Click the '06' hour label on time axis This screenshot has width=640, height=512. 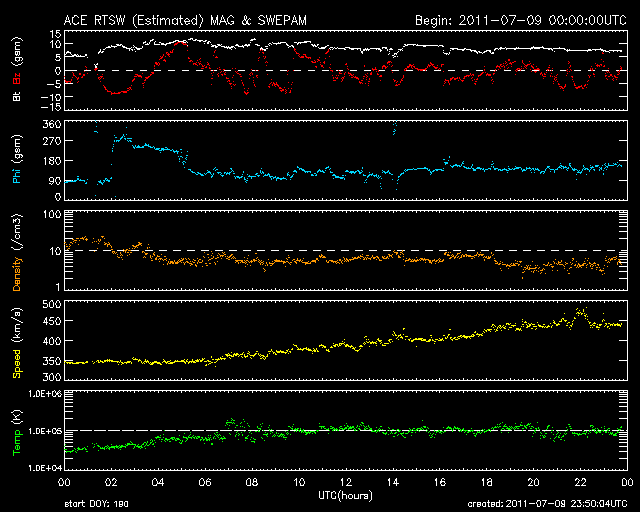click(x=205, y=483)
